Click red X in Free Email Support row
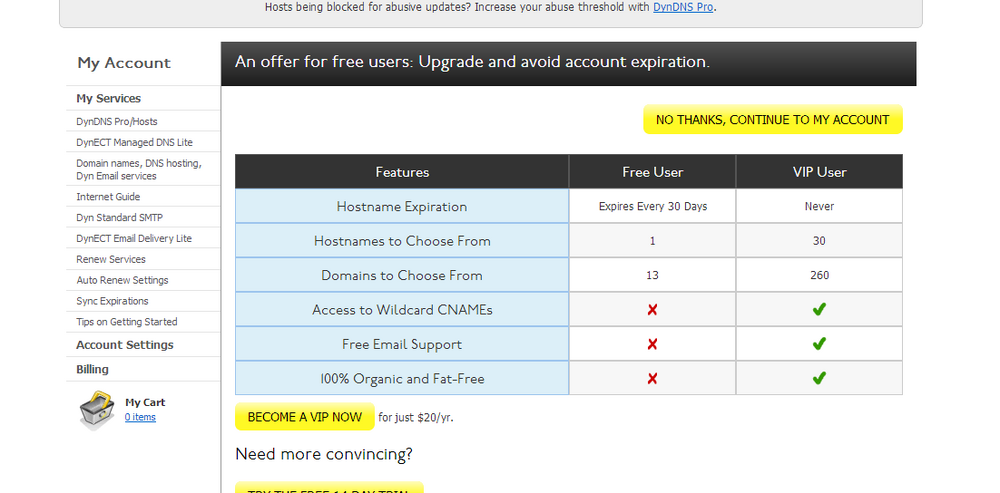Image resolution: width=1000 pixels, height=493 pixels. (x=652, y=344)
